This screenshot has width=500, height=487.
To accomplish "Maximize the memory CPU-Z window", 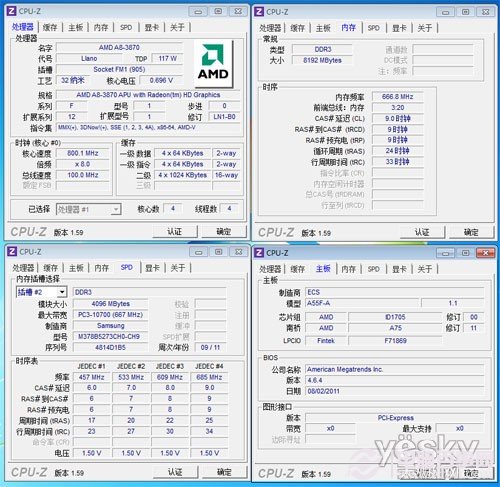I will pyautogui.click(x=466, y=12).
